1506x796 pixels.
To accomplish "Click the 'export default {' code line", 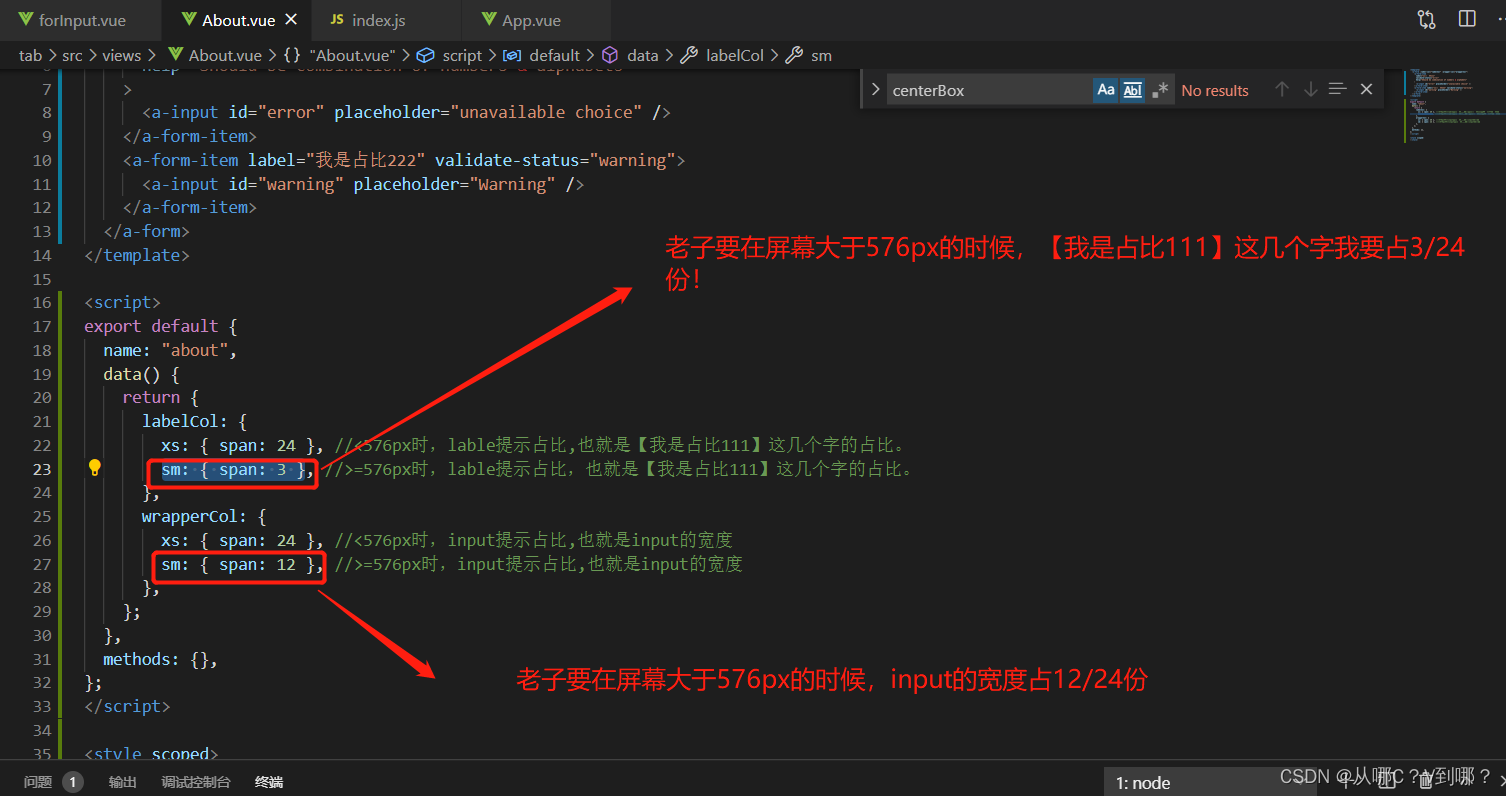I will [x=160, y=326].
